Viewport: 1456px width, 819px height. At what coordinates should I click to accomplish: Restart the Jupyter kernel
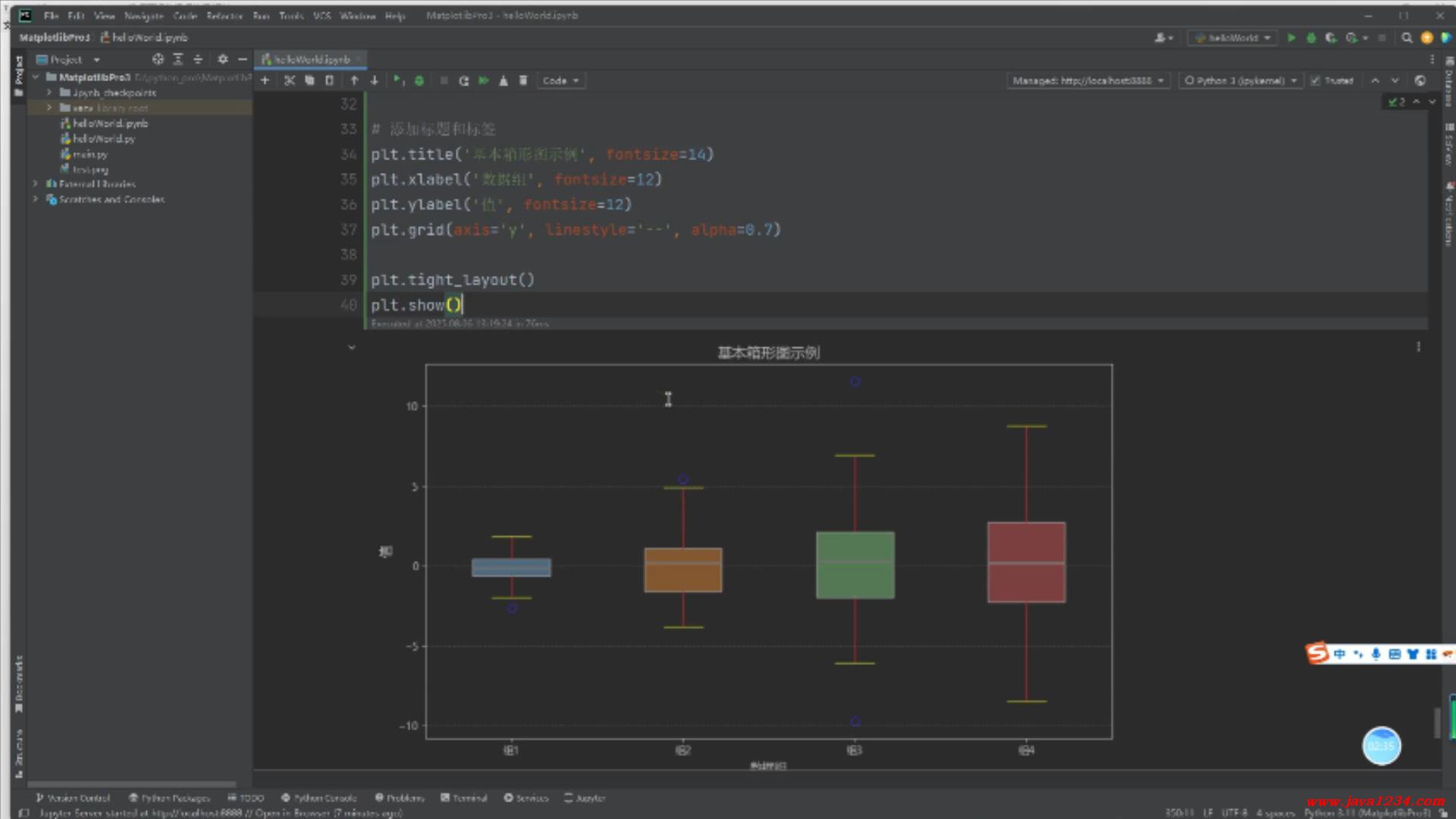click(x=463, y=80)
